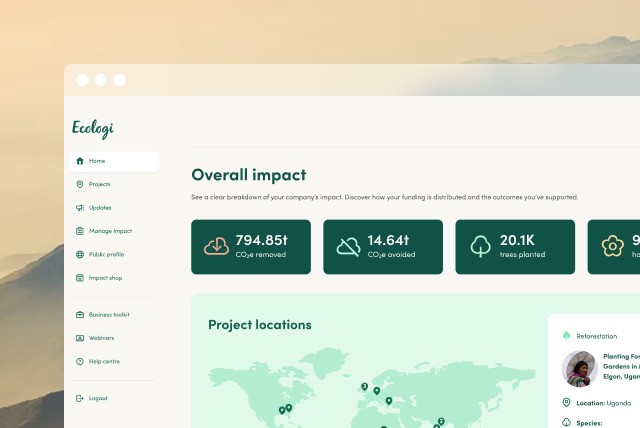Click the numbered 3 map pin in Europe
The width and height of the screenshot is (640, 428).
click(x=364, y=386)
